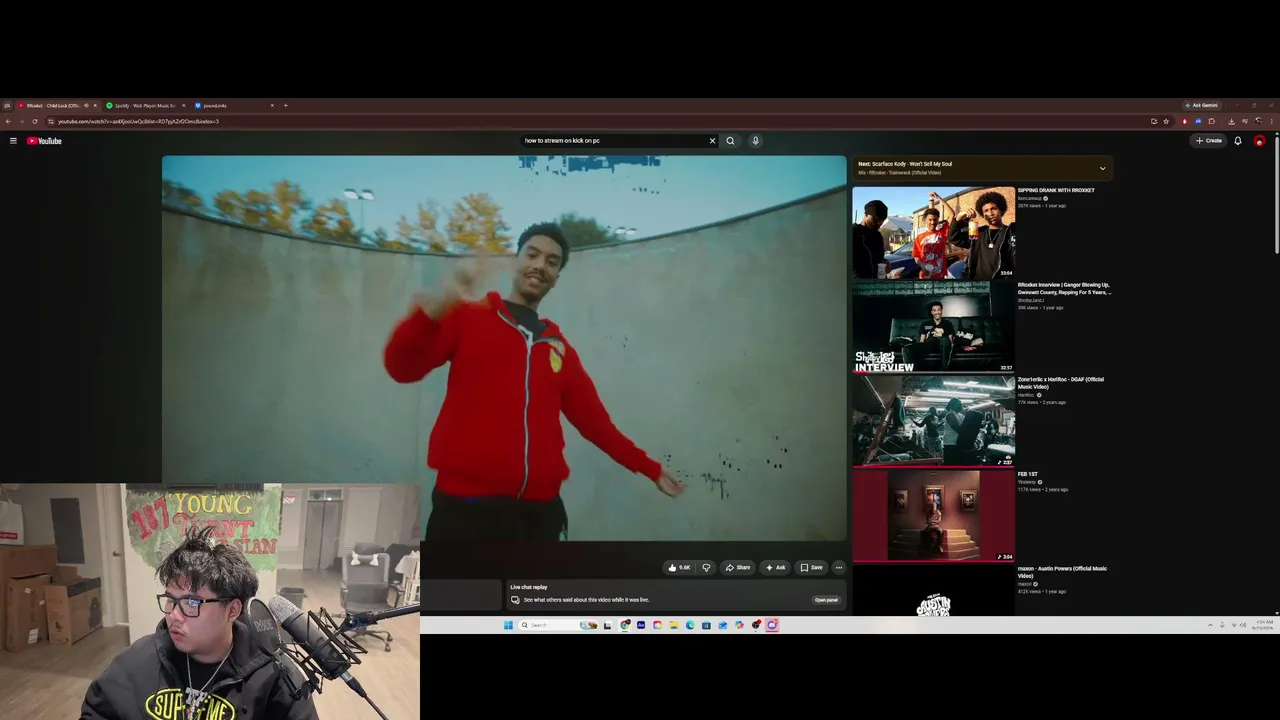Open the browser Extensions puzzle icon
The width and height of the screenshot is (1280, 720).
(1212, 122)
